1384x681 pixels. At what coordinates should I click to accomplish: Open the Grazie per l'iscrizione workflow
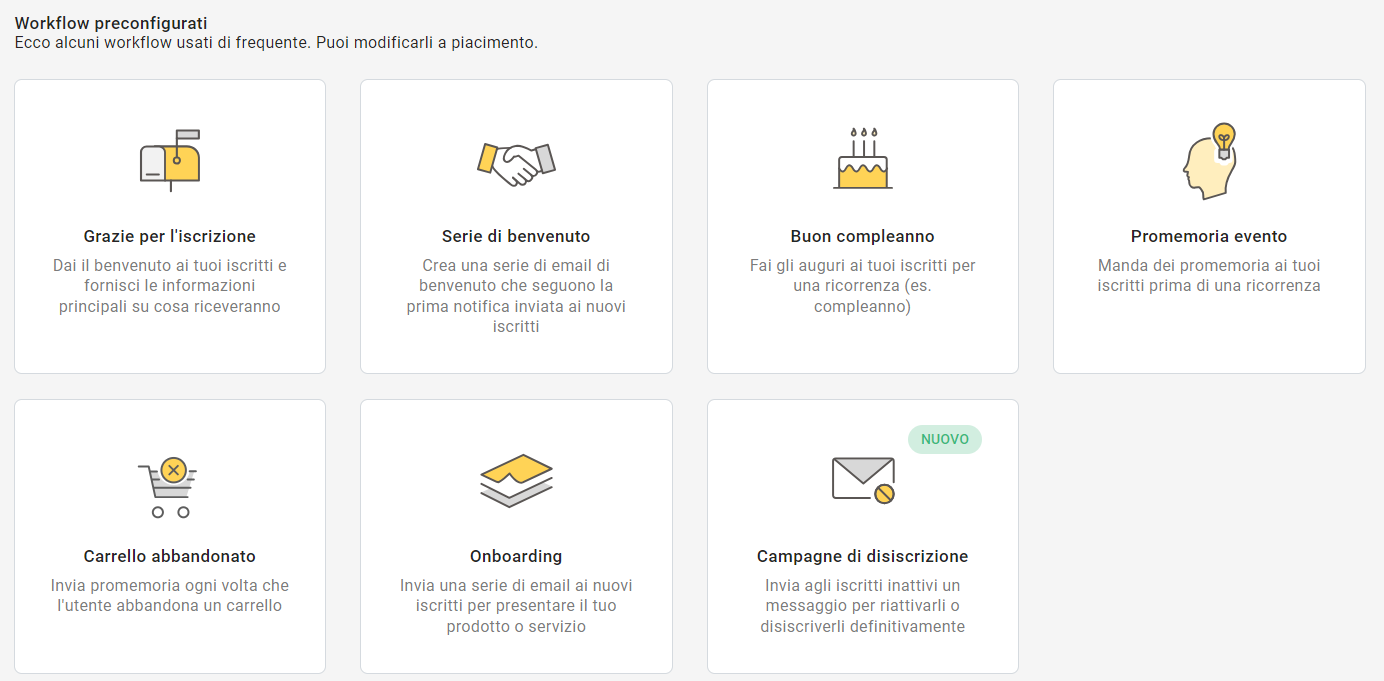[168, 226]
